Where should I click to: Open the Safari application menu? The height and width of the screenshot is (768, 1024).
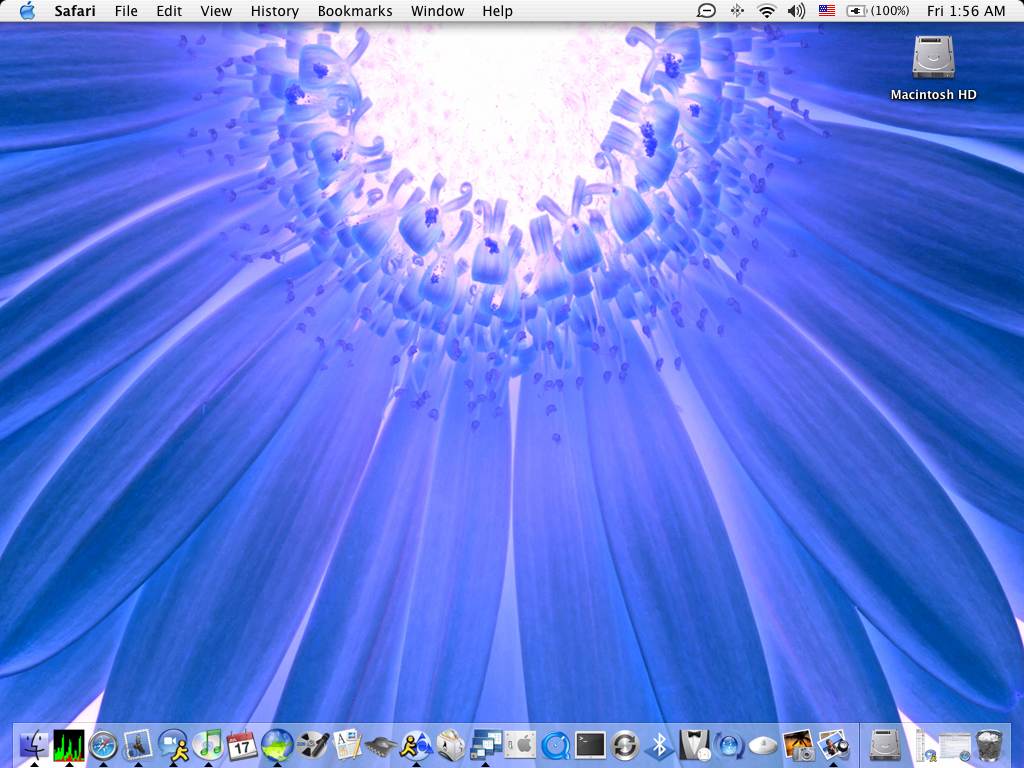74,11
